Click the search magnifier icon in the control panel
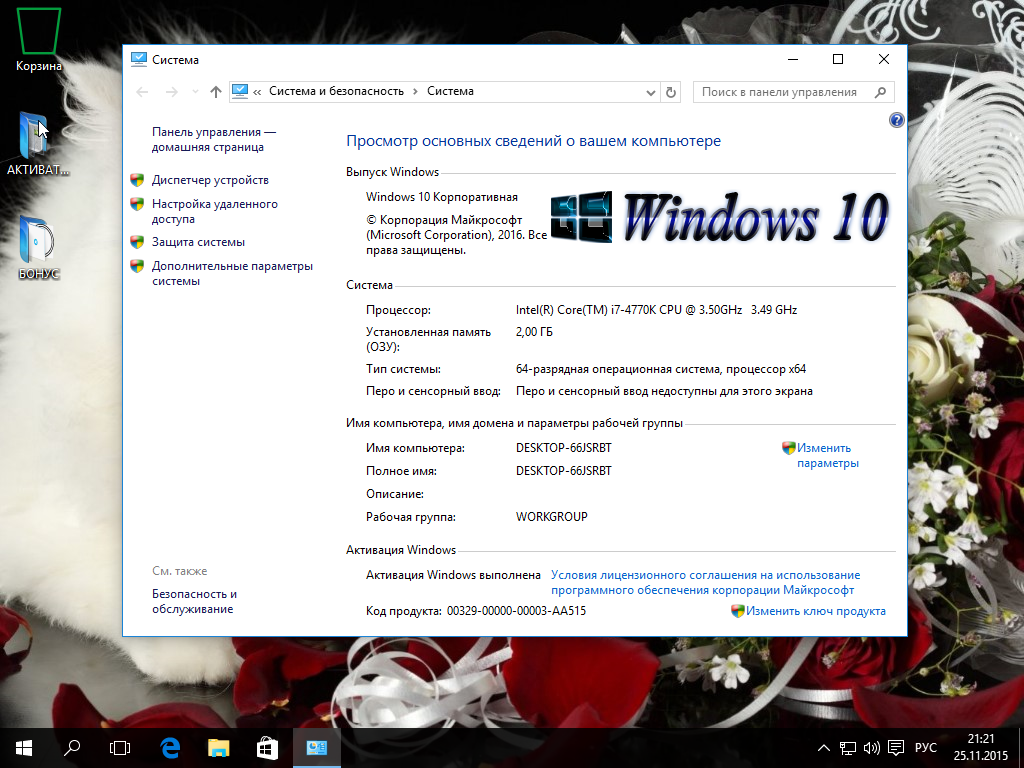1024x768 pixels. (880, 92)
